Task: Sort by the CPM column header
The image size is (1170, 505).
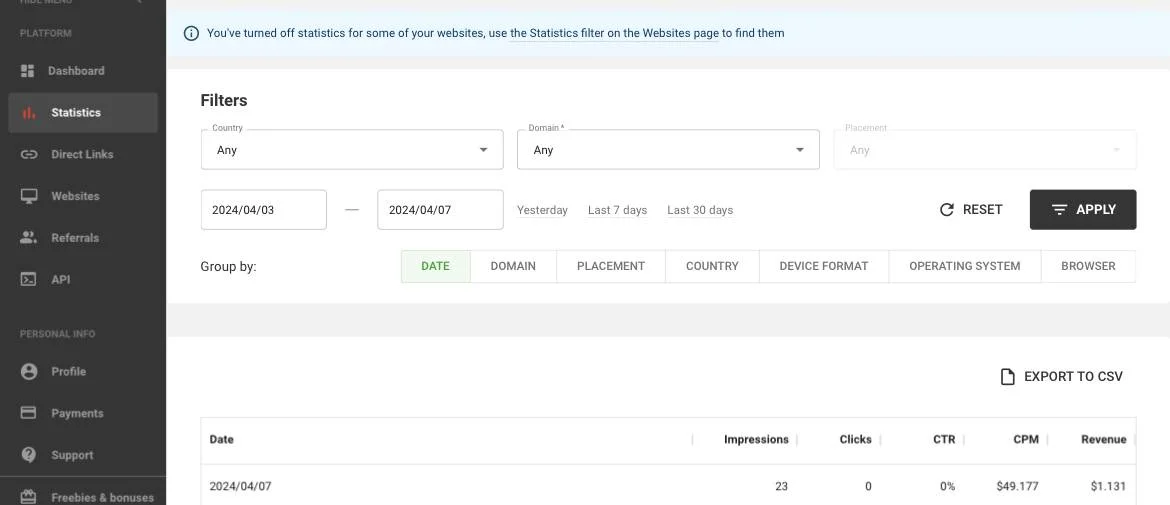Action: (1026, 439)
